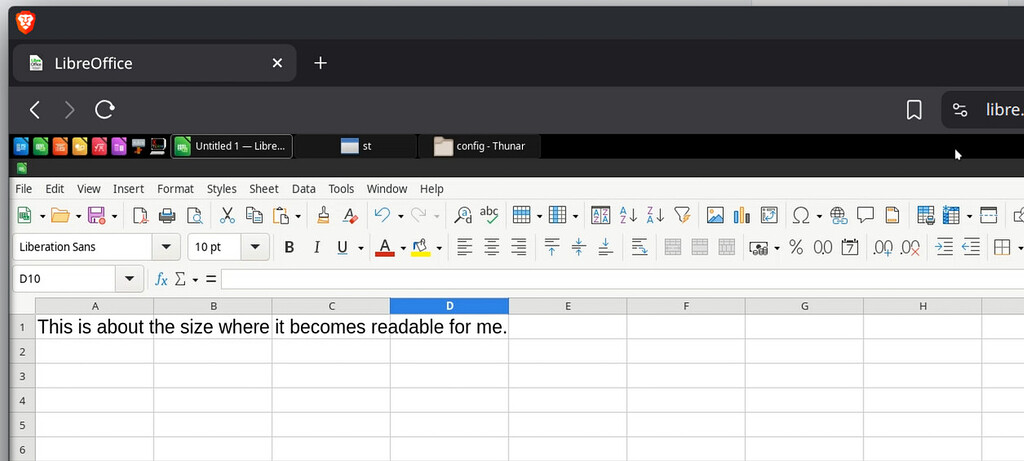Open the Function Wizard fx icon
The height and width of the screenshot is (461, 1024).
161,279
